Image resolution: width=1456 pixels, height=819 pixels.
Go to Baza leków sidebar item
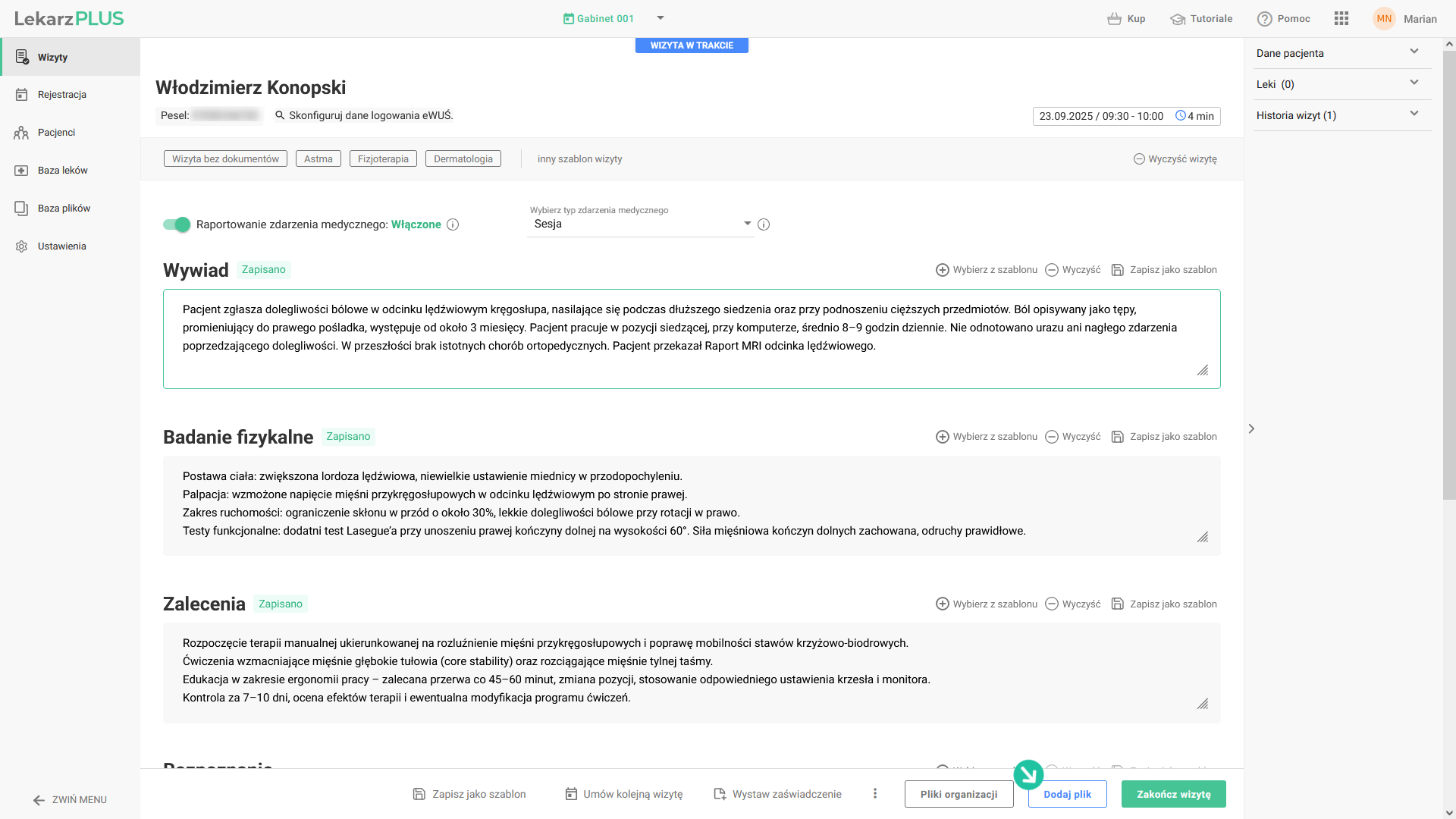62,171
